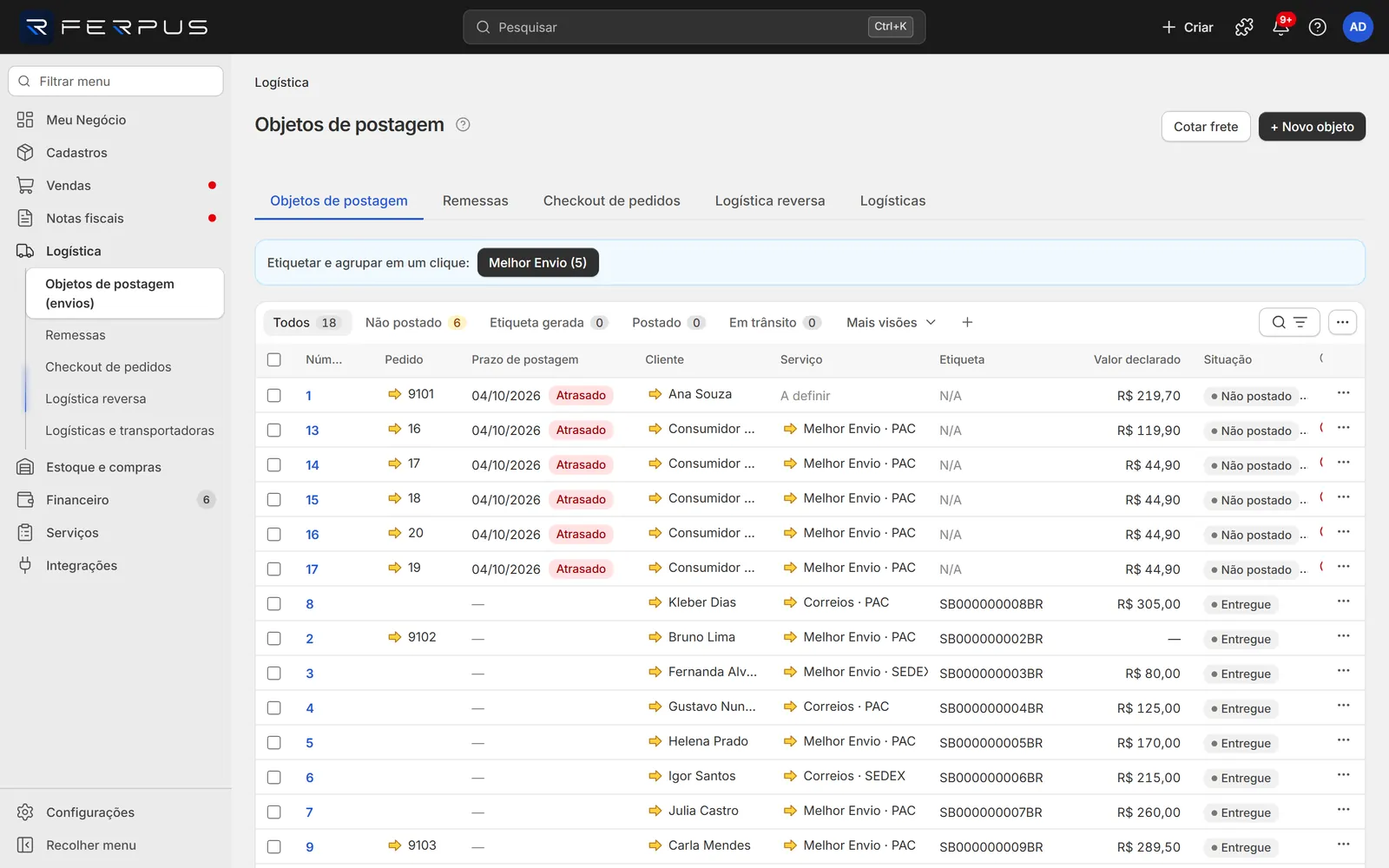1389x868 pixels.
Task: Open row actions menu for Ana Souza
Action: 1343,393
